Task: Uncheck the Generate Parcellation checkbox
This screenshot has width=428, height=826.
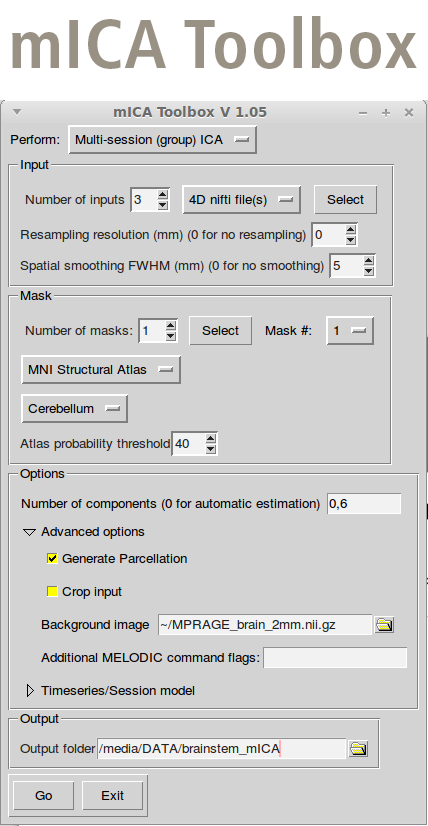Action: (52, 558)
